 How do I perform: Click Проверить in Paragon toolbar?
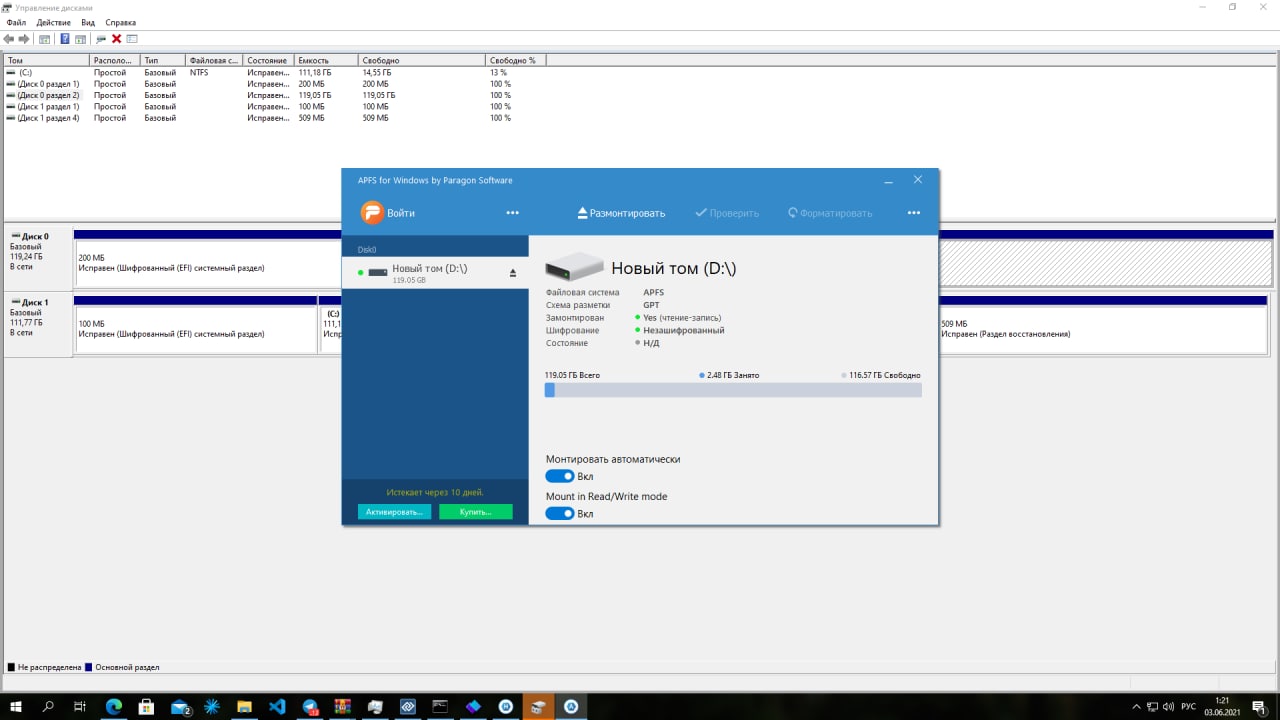click(727, 213)
